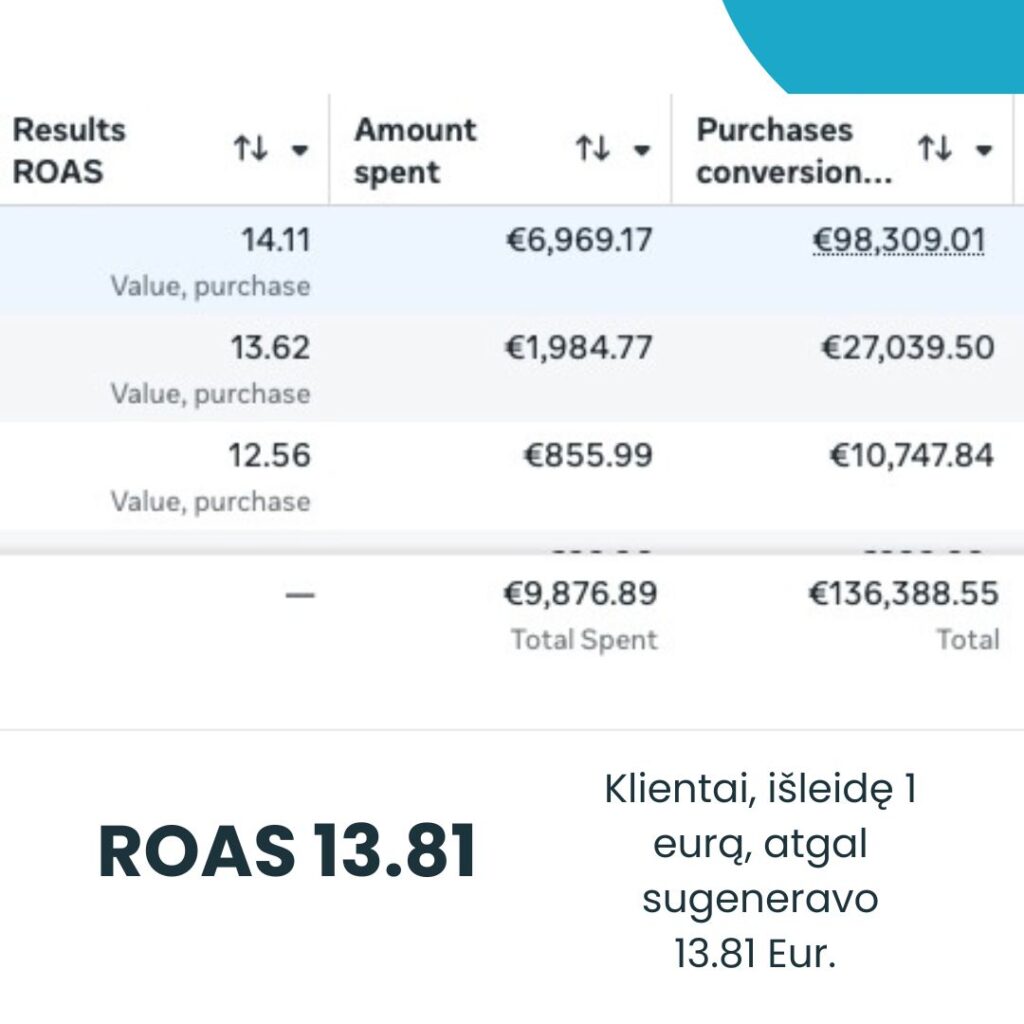Select the 13.62 ROAS result cell
Image resolution: width=1024 pixels, height=1024 pixels.
click(x=270, y=348)
